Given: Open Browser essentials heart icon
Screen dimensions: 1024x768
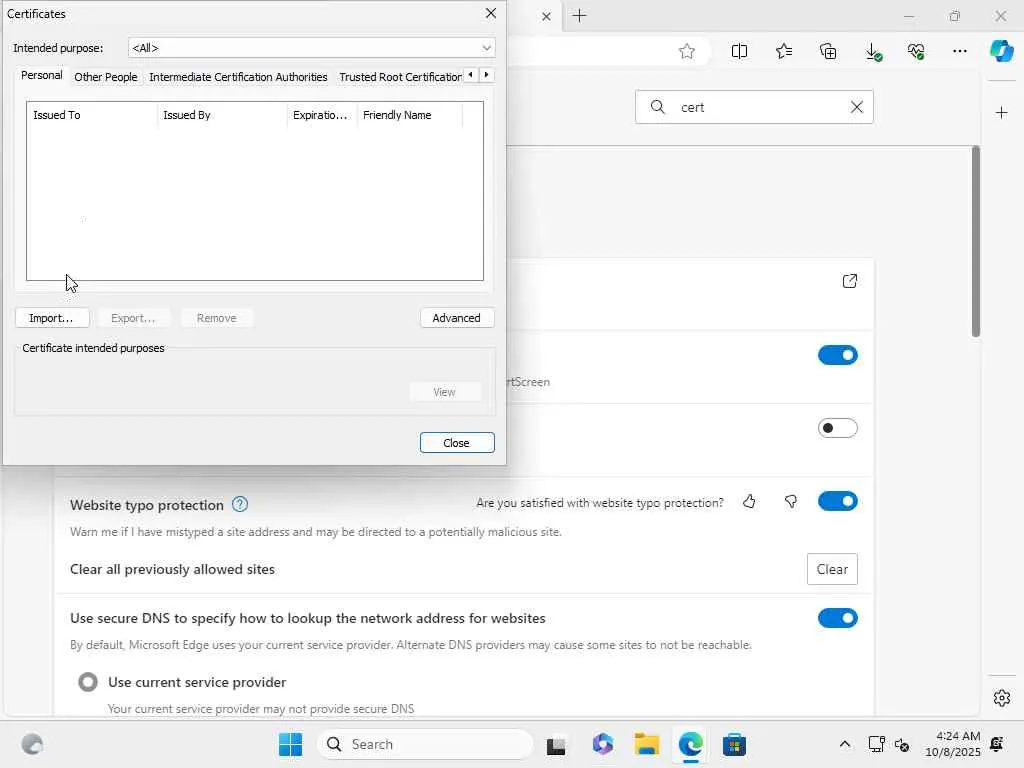Looking at the screenshot, I should point(916,52).
